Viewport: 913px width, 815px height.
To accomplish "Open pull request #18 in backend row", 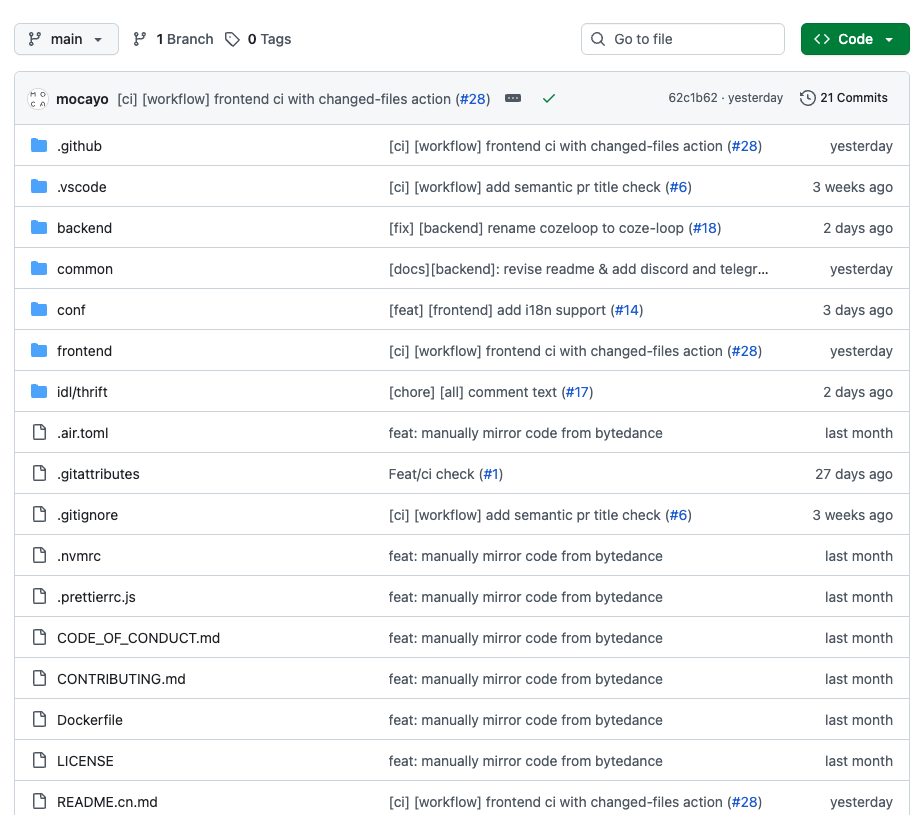I will coord(705,228).
